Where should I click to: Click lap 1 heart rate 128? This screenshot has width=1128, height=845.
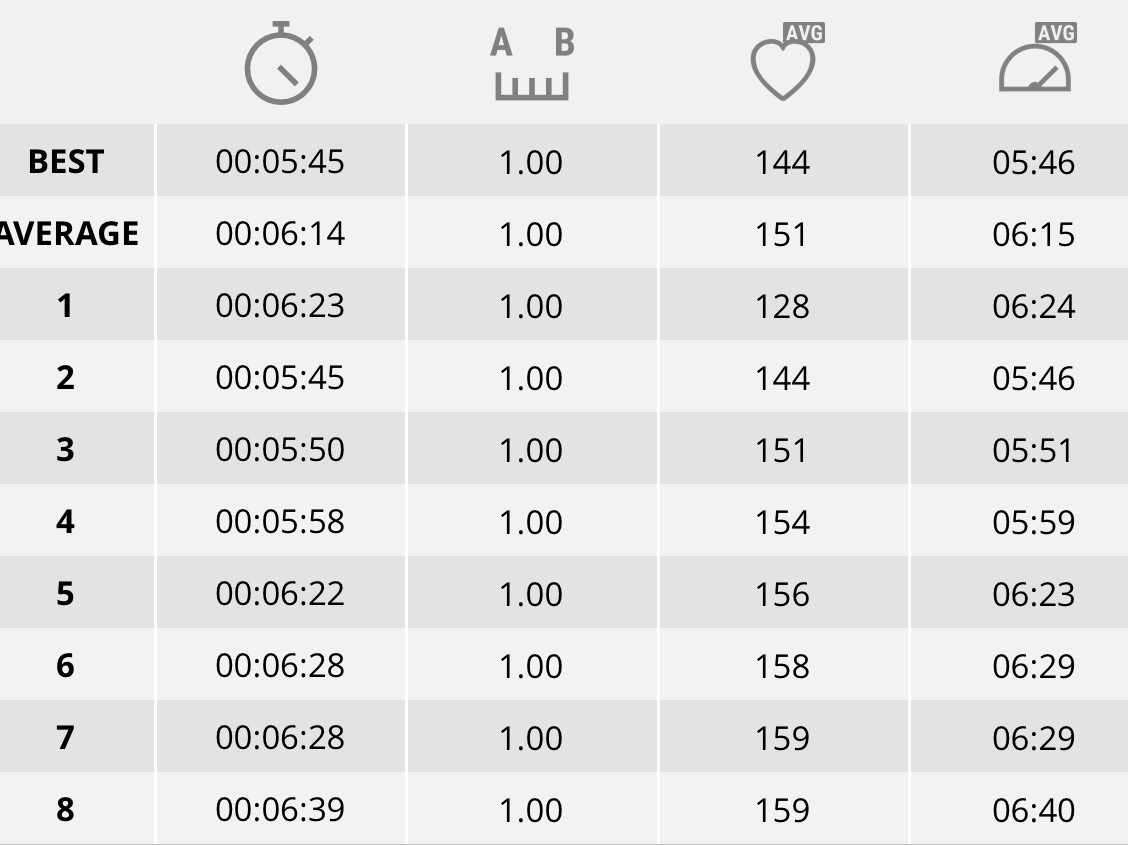click(x=782, y=306)
